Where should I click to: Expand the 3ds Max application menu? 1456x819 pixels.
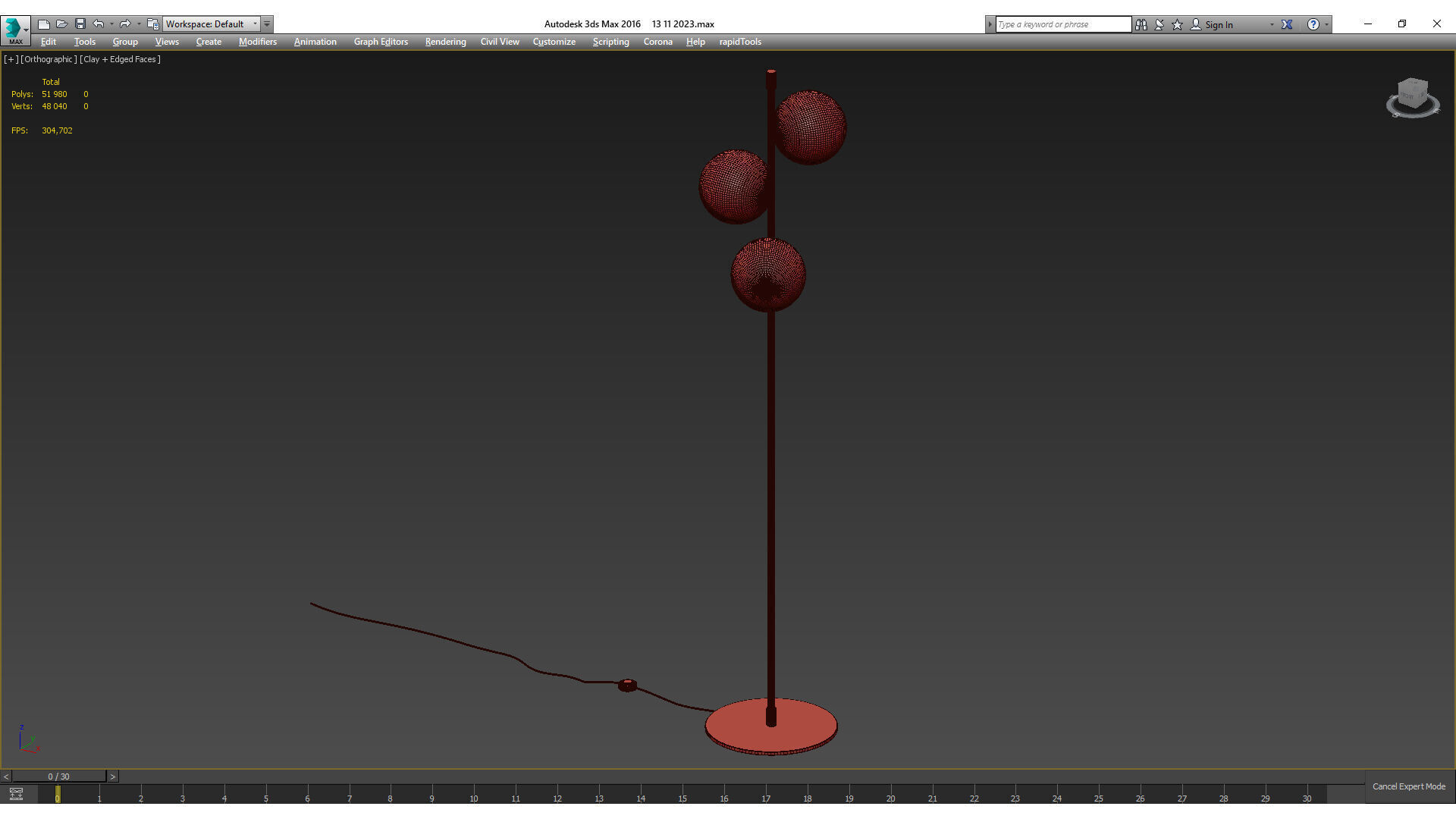(x=15, y=30)
